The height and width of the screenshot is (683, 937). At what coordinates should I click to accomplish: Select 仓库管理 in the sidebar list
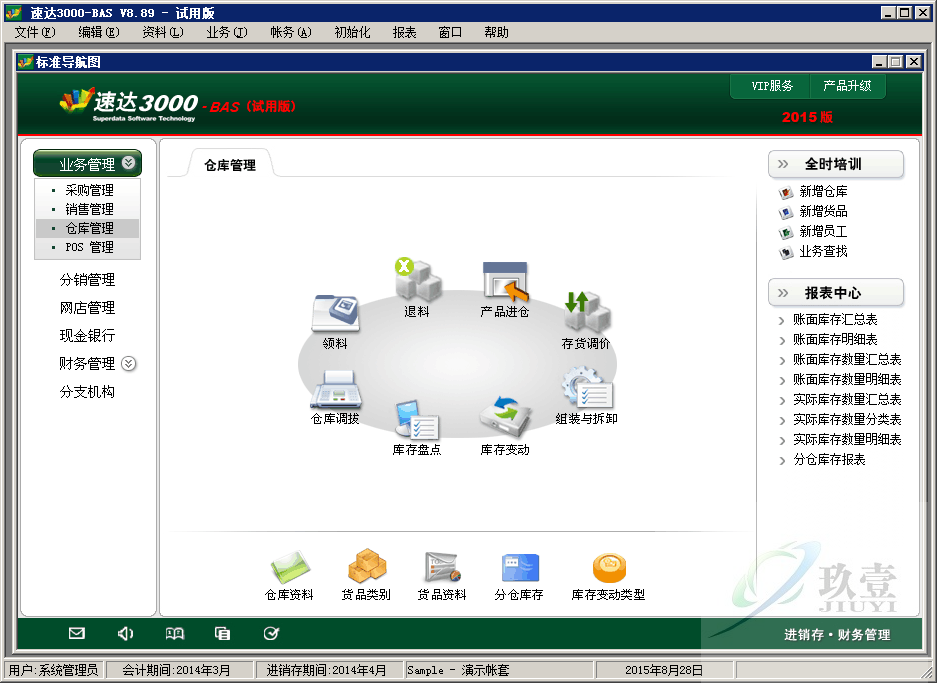(90, 228)
